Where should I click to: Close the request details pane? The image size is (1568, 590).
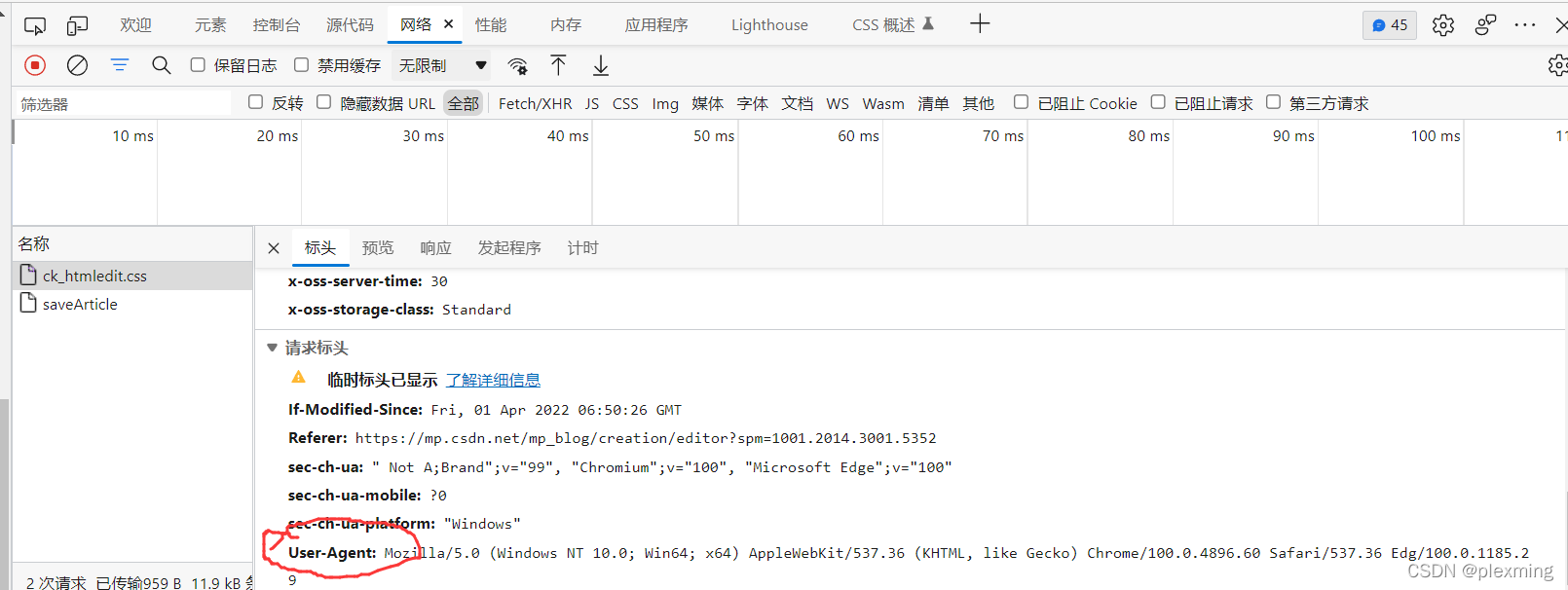point(274,248)
